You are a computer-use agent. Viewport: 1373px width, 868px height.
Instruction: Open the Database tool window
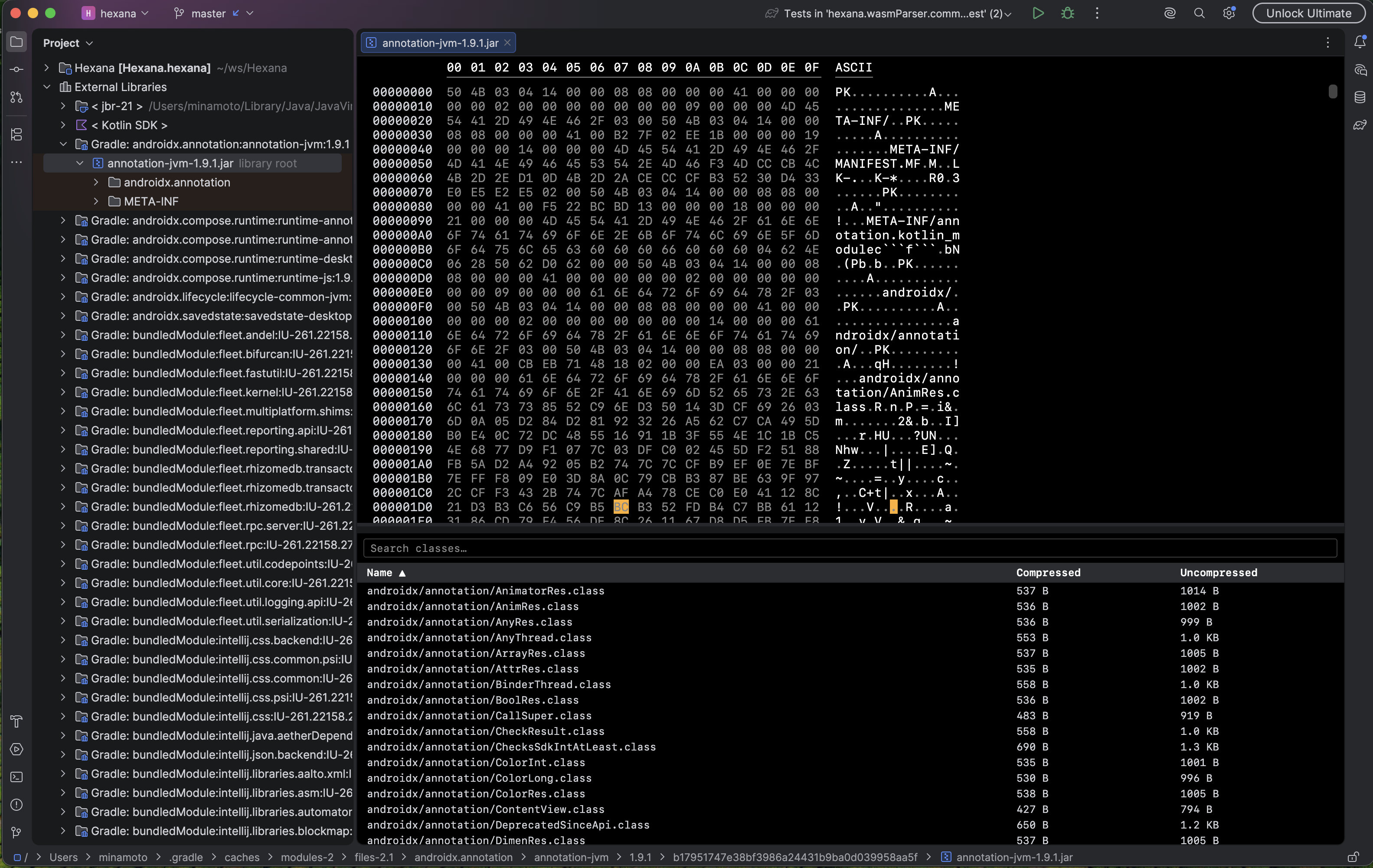(x=1360, y=97)
